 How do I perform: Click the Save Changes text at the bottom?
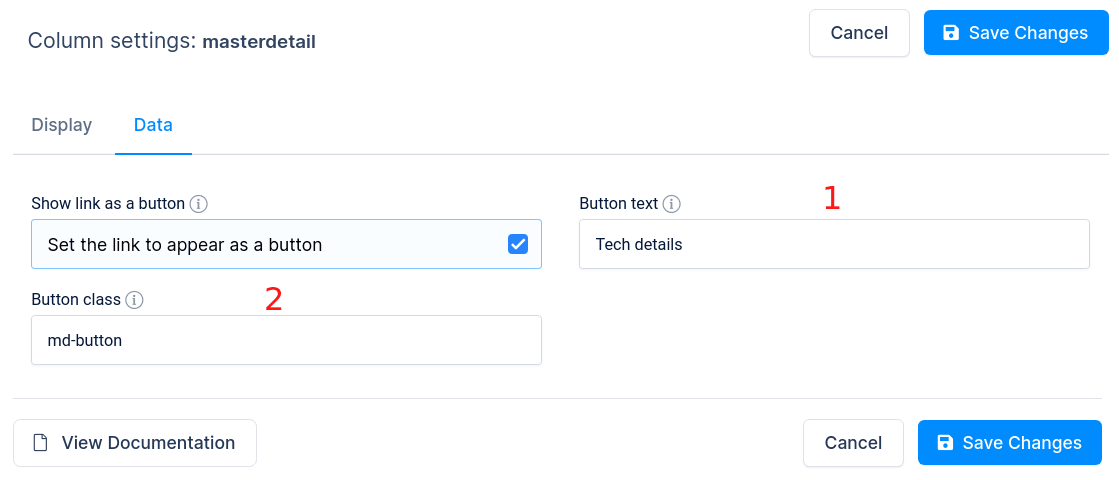pos(1022,443)
